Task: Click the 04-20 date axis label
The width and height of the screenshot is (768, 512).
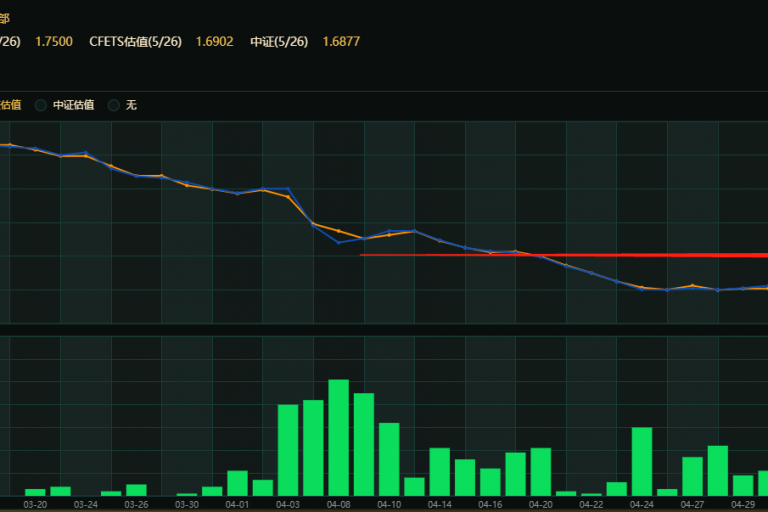Action: click(x=541, y=505)
